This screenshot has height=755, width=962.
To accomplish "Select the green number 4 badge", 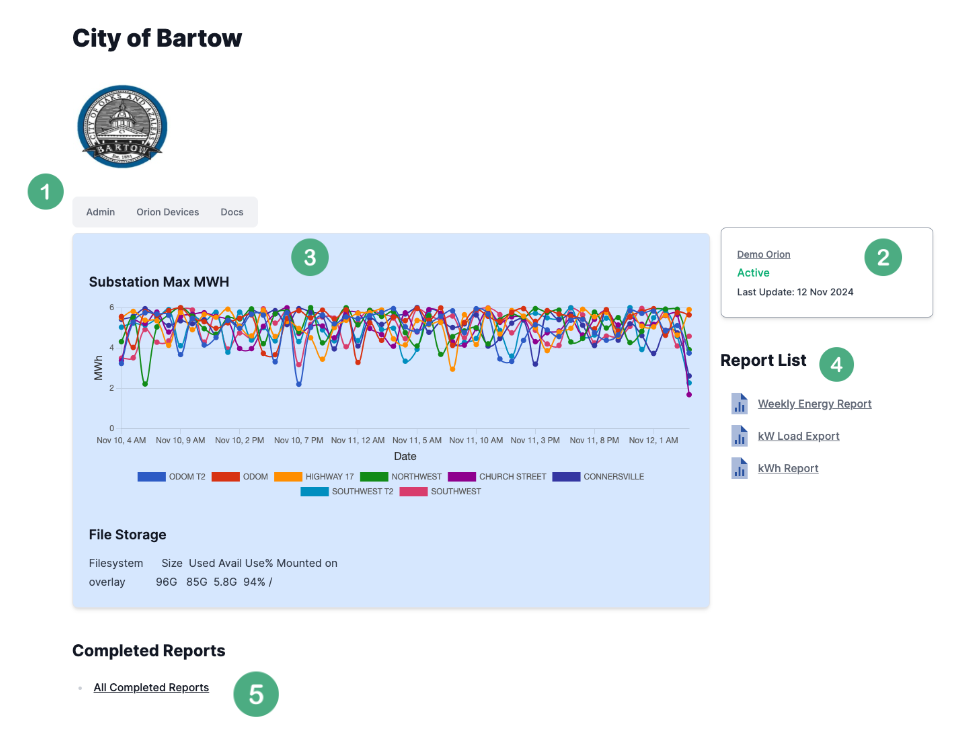I will 837,365.
